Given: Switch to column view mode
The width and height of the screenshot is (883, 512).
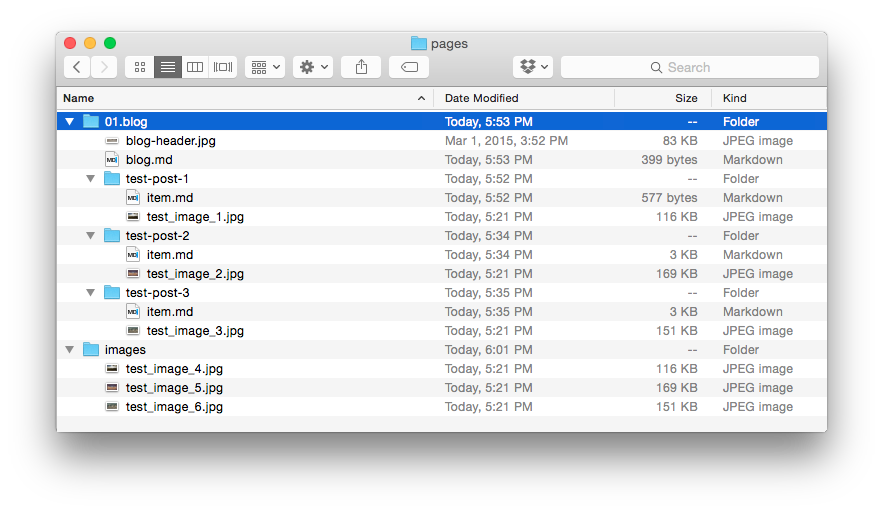Looking at the screenshot, I should tap(195, 67).
